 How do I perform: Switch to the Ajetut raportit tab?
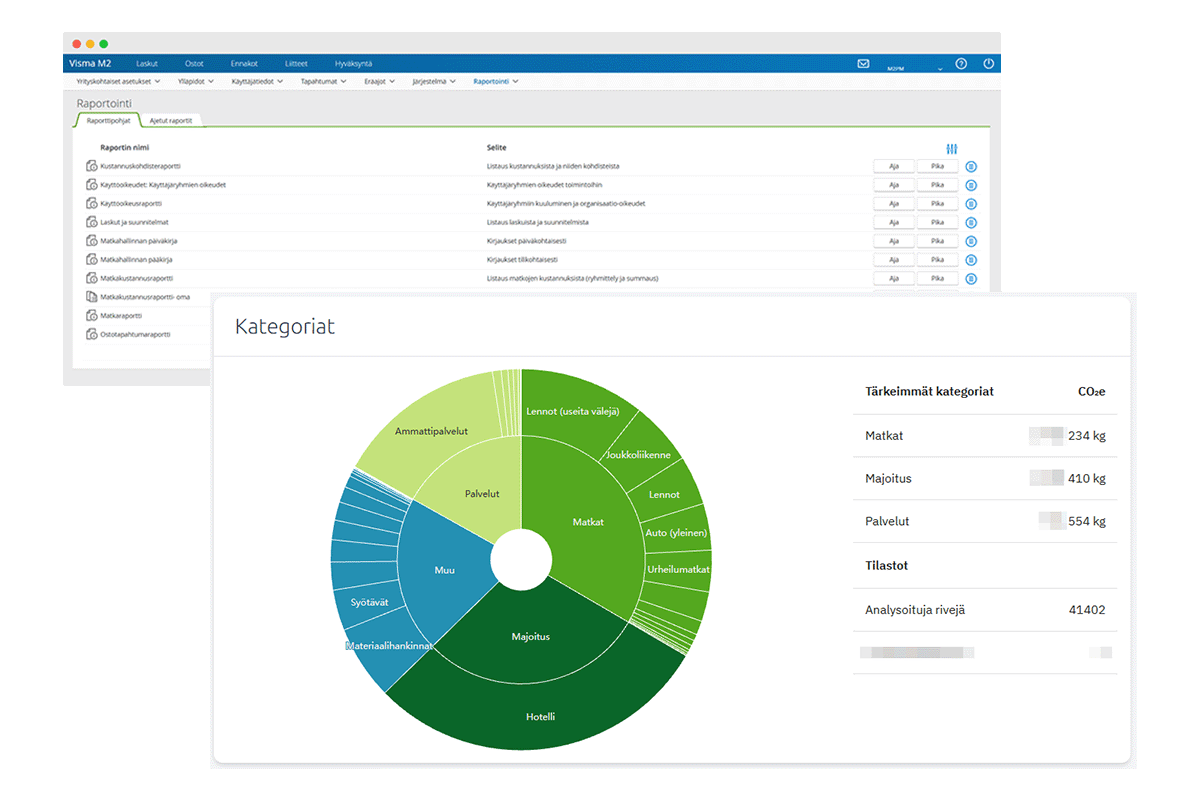point(170,121)
